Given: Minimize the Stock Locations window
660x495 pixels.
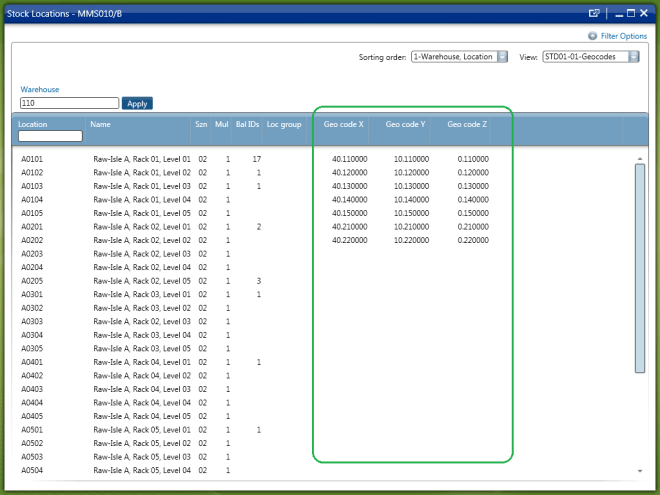Looking at the screenshot, I should click(618, 14).
